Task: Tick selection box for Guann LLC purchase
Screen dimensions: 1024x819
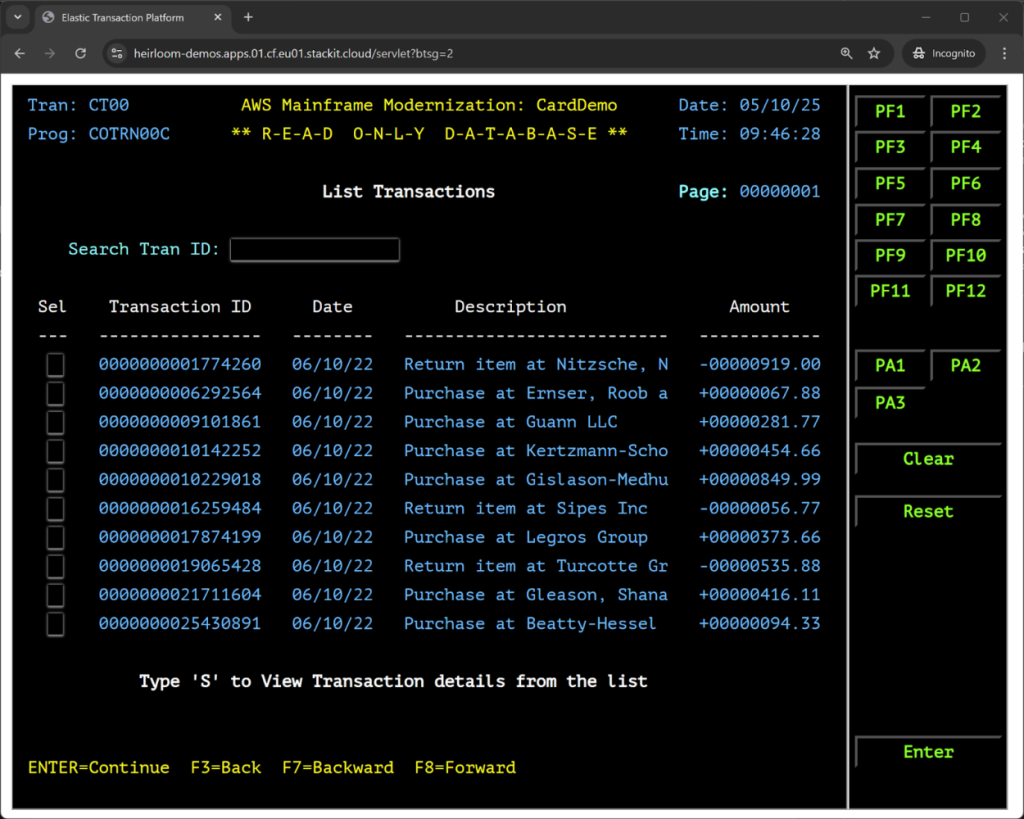Action: click(x=56, y=422)
